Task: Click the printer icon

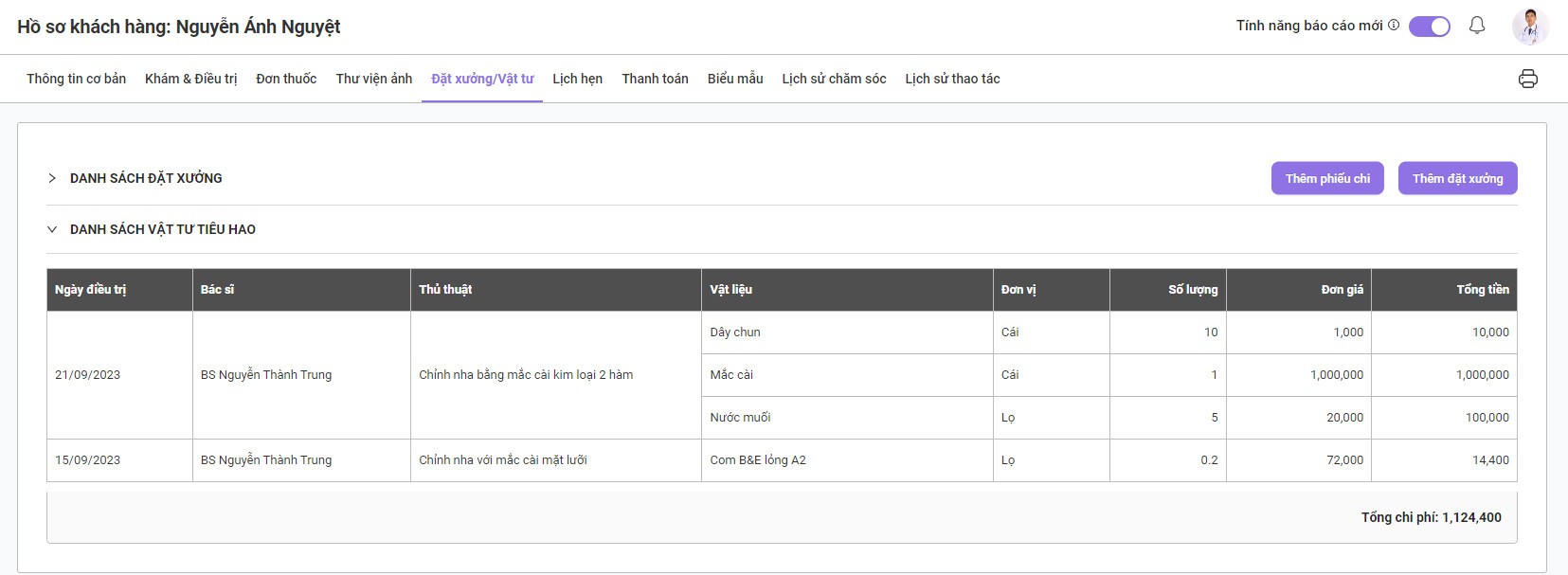Action: [1527, 79]
